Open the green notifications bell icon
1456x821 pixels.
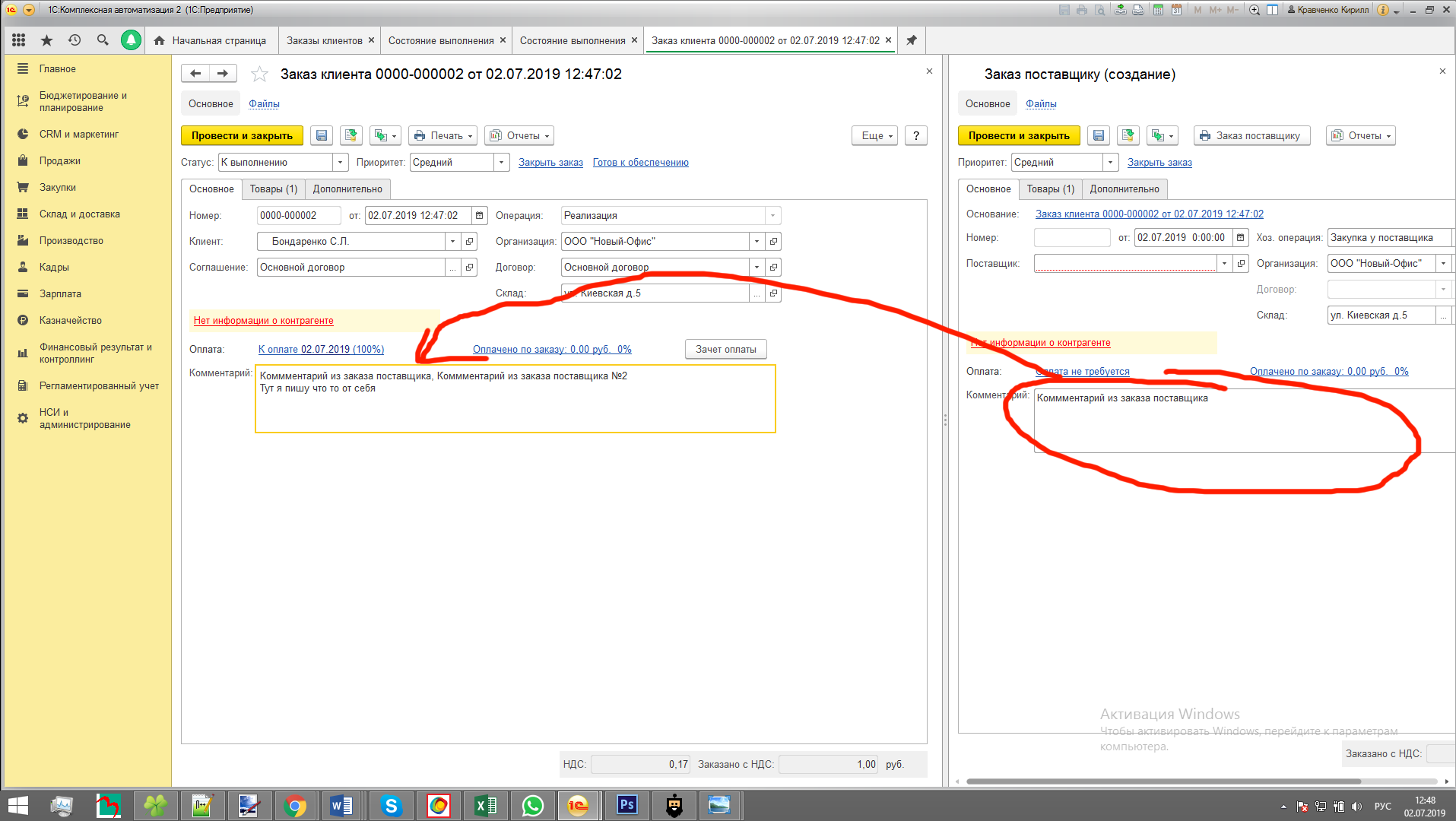131,40
